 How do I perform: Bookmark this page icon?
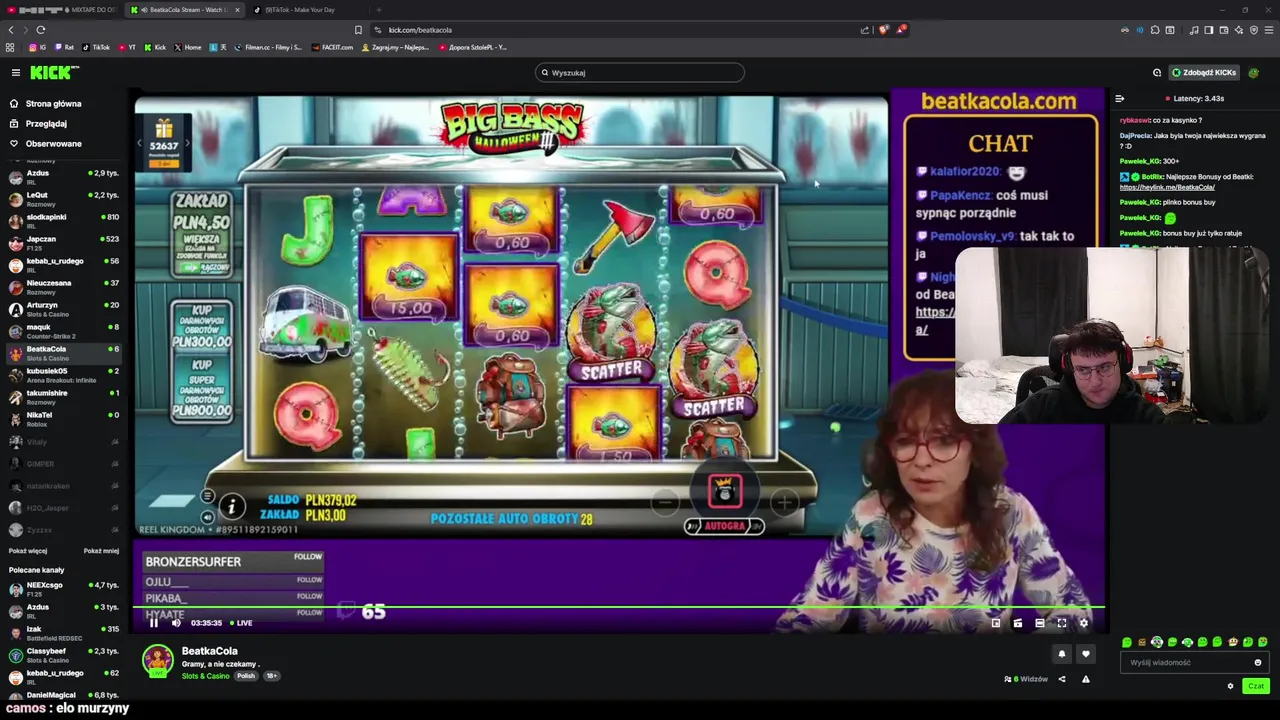tap(358, 30)
